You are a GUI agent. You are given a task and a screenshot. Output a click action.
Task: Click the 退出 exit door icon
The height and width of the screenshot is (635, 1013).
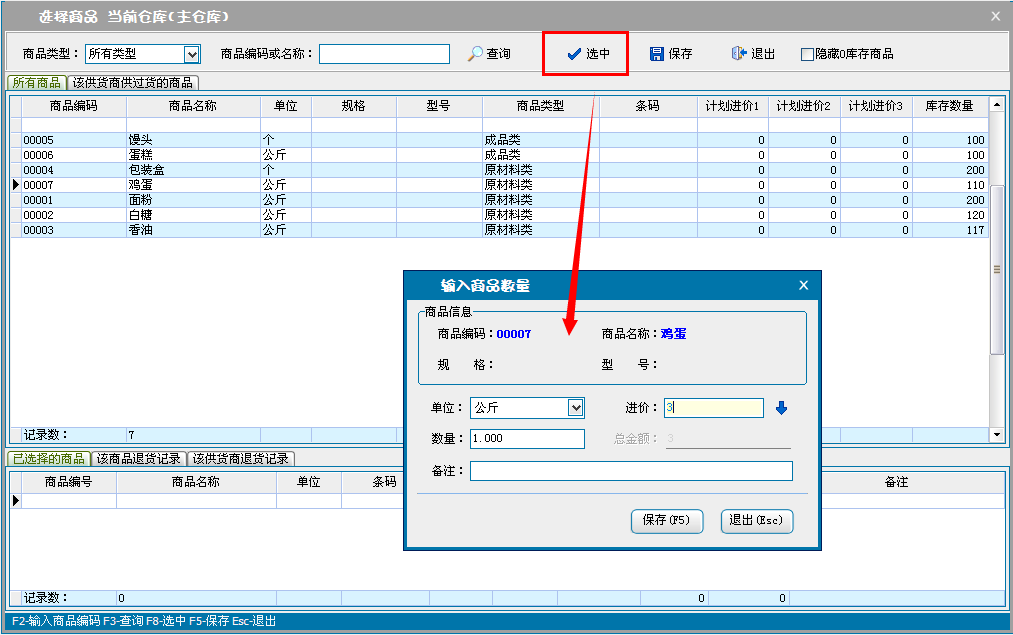click(739, 54)
